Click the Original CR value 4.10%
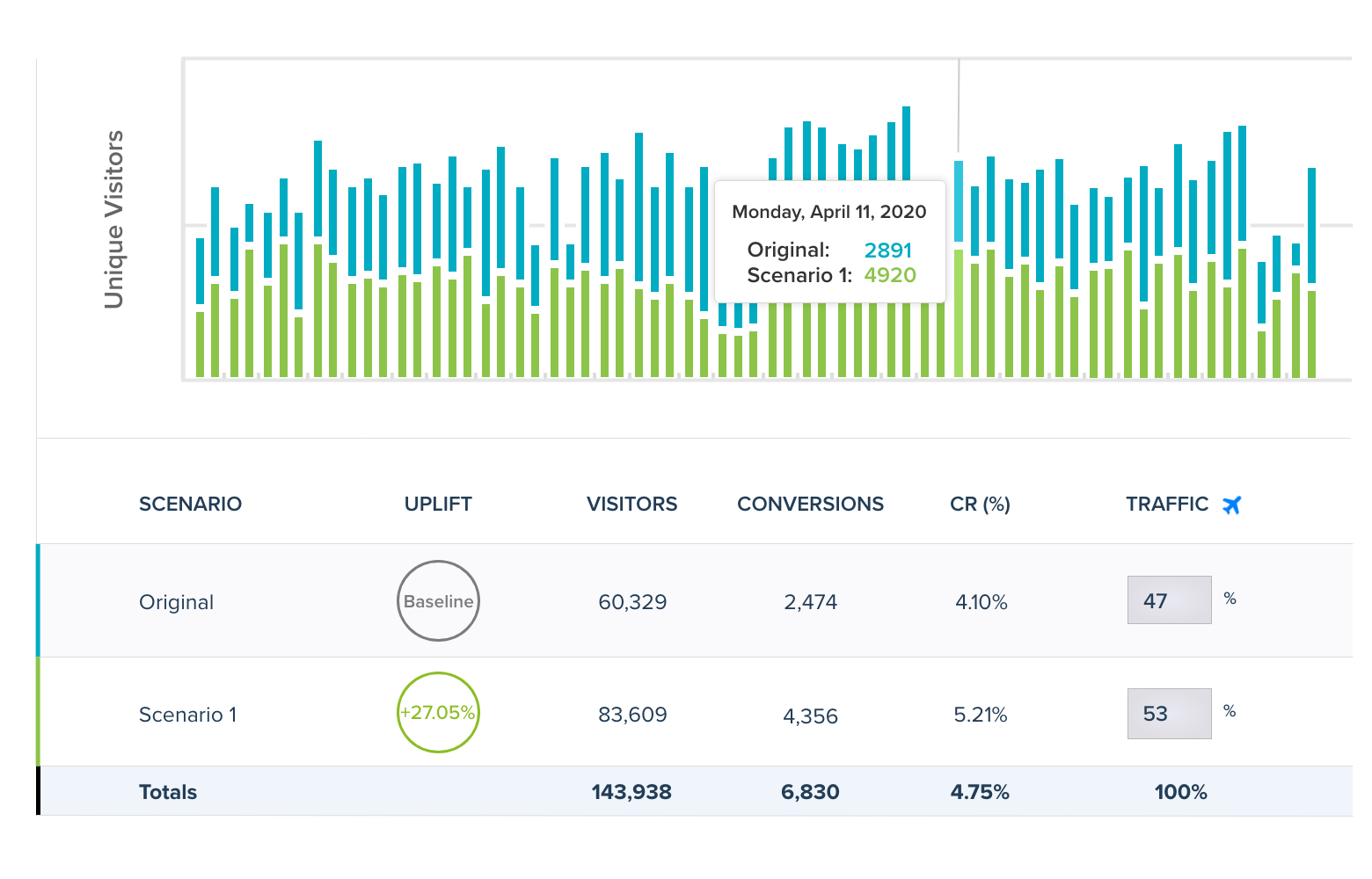Image resolution: width=1372 pixels, height=879 pixels. click(x=982, y=602)
